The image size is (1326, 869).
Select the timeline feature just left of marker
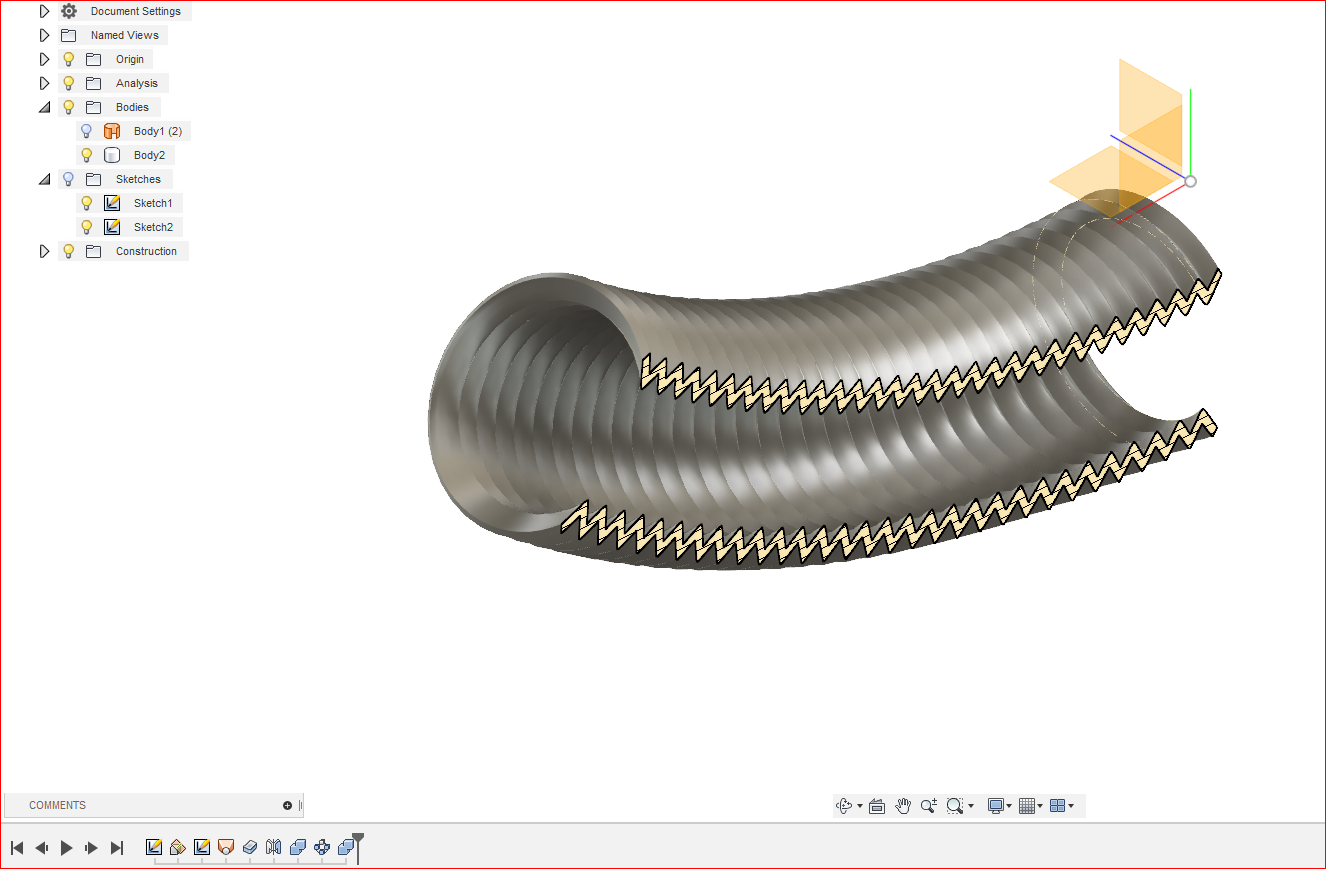coord(346,847)
